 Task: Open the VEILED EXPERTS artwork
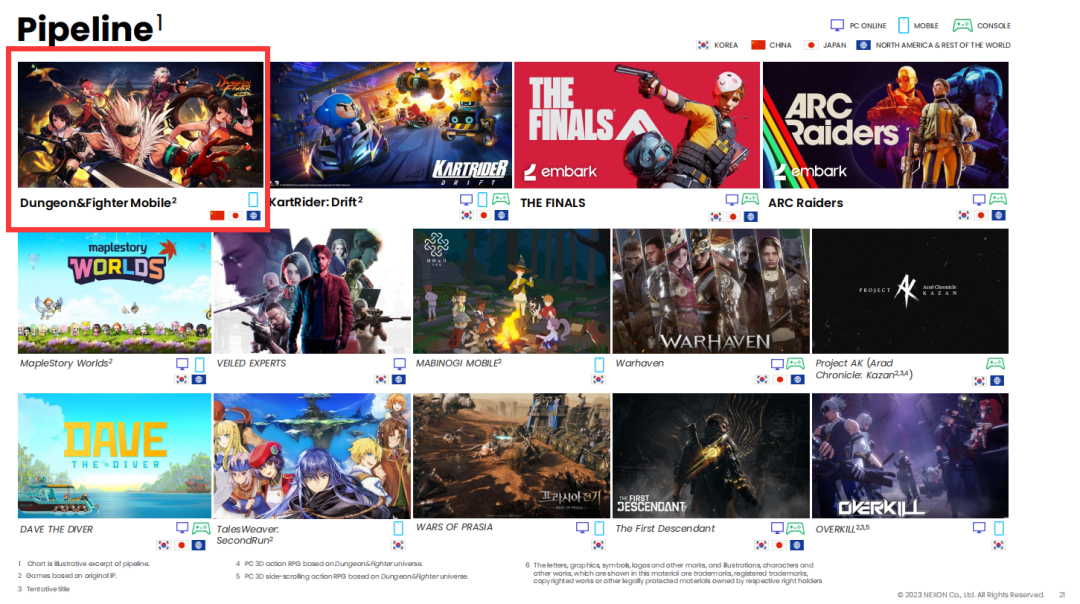312,291
